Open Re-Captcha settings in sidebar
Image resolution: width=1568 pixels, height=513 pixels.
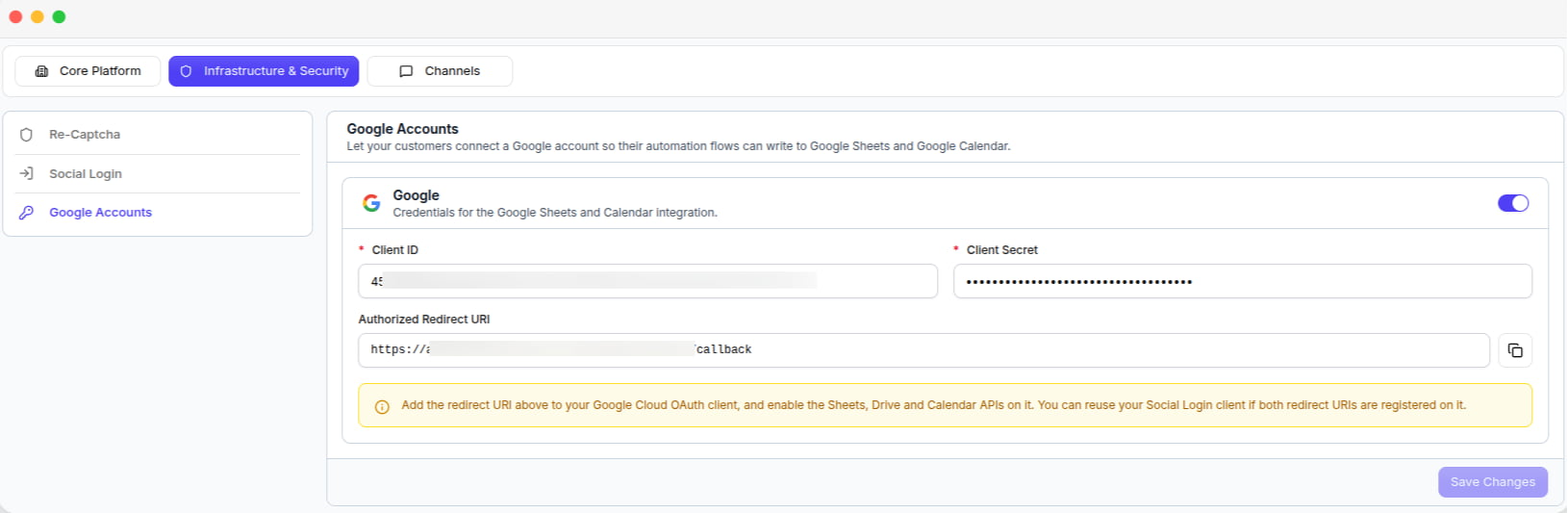coord(159,135)
